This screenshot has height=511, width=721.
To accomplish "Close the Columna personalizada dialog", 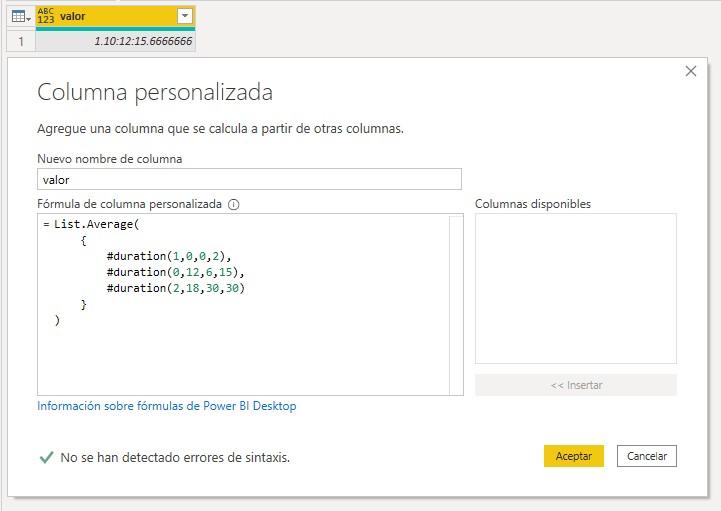I will tap(690, 71).
